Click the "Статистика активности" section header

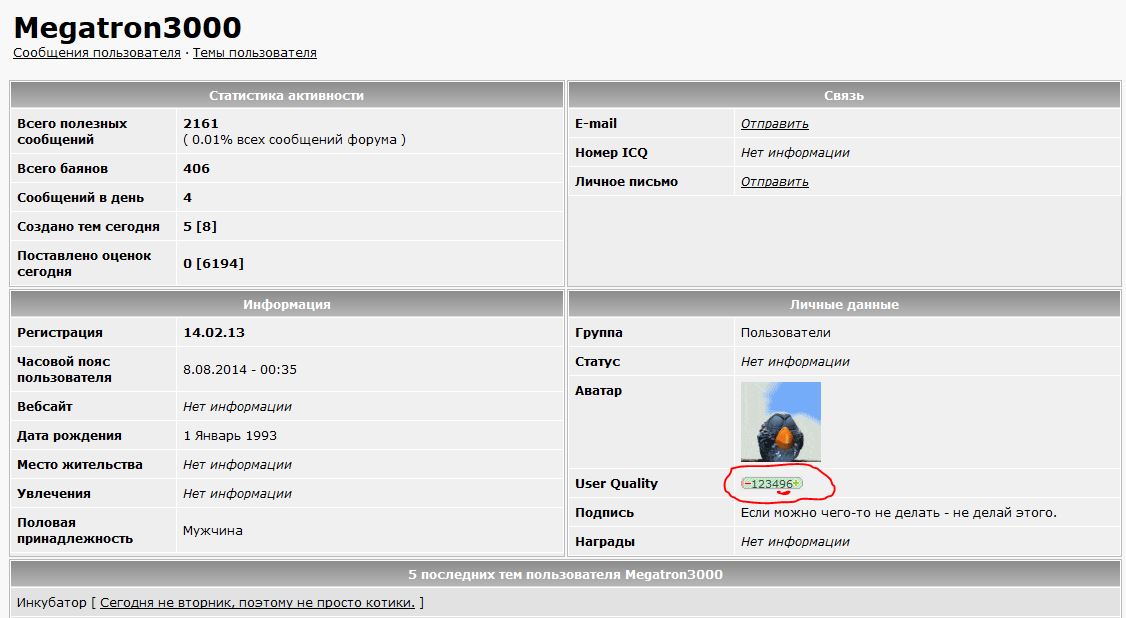click(286, 95)
